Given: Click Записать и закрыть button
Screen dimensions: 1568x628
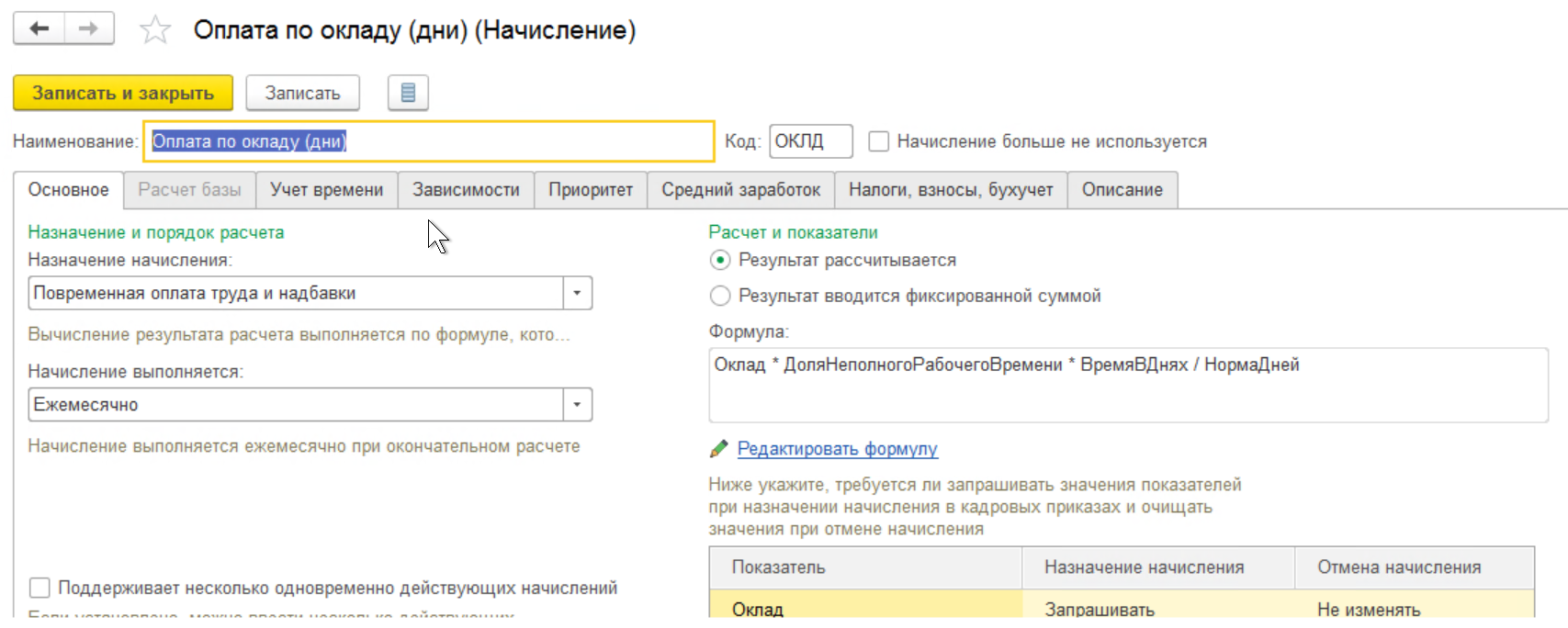Looking at the screenshot, I should click(123, 93).
